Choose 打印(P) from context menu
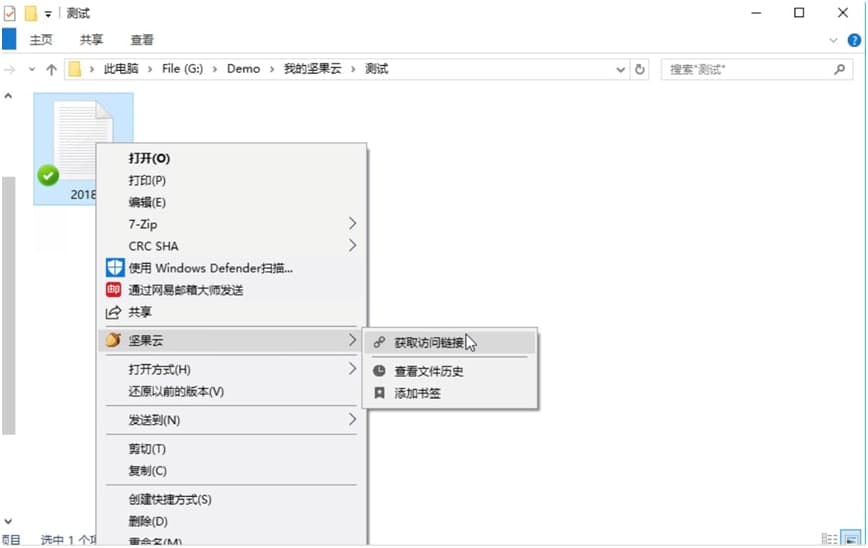This screenshot has height=548, width=868. tap(231, 180)
